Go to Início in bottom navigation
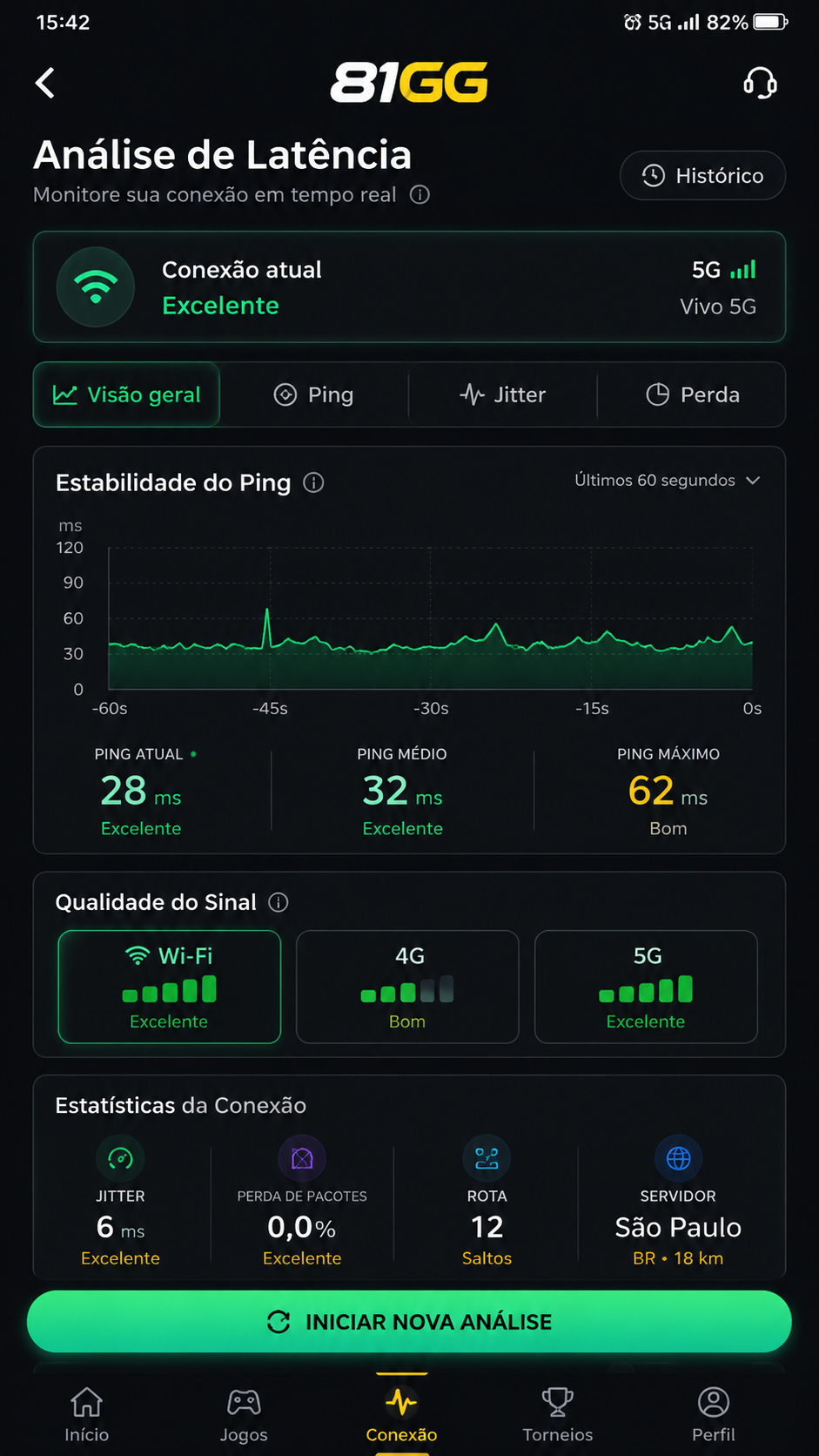This screenshot has width=819, height=1456. (87, 1412)
